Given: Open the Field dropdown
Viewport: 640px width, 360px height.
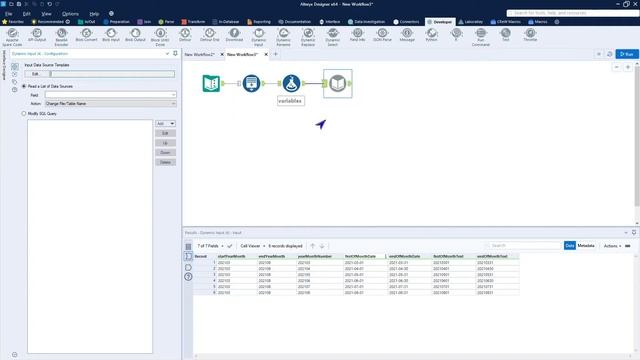Looking at the screenshot, I should coord(111,95).
